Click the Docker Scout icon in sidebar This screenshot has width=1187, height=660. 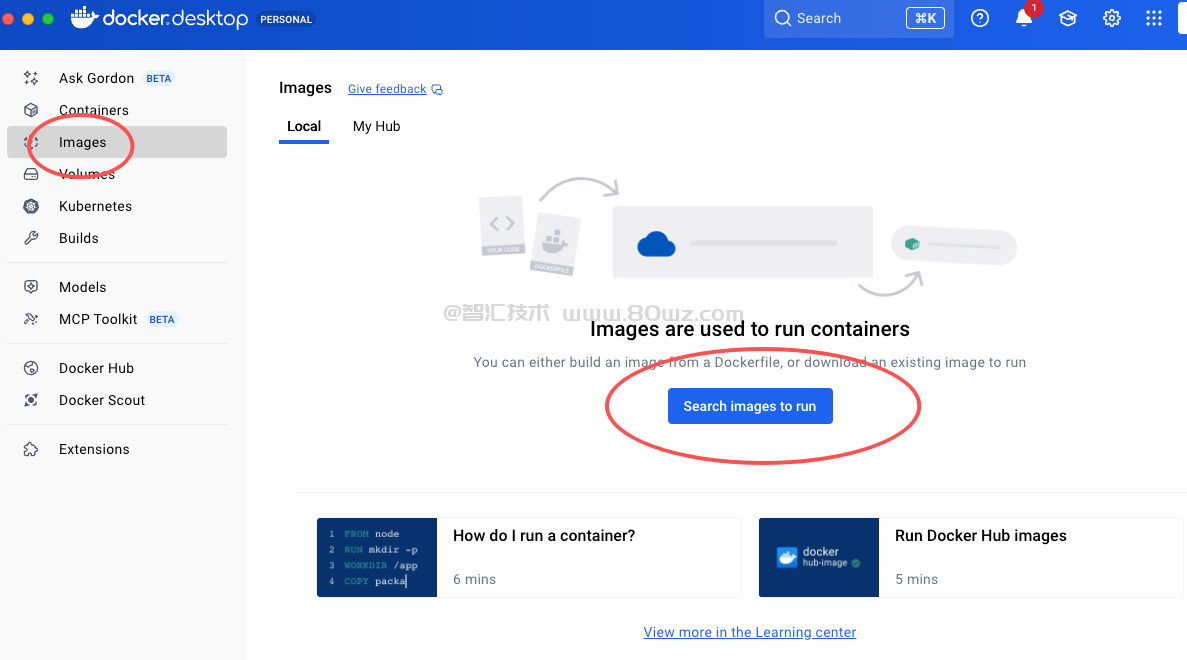pyautogui.click(x=31, y=400)
